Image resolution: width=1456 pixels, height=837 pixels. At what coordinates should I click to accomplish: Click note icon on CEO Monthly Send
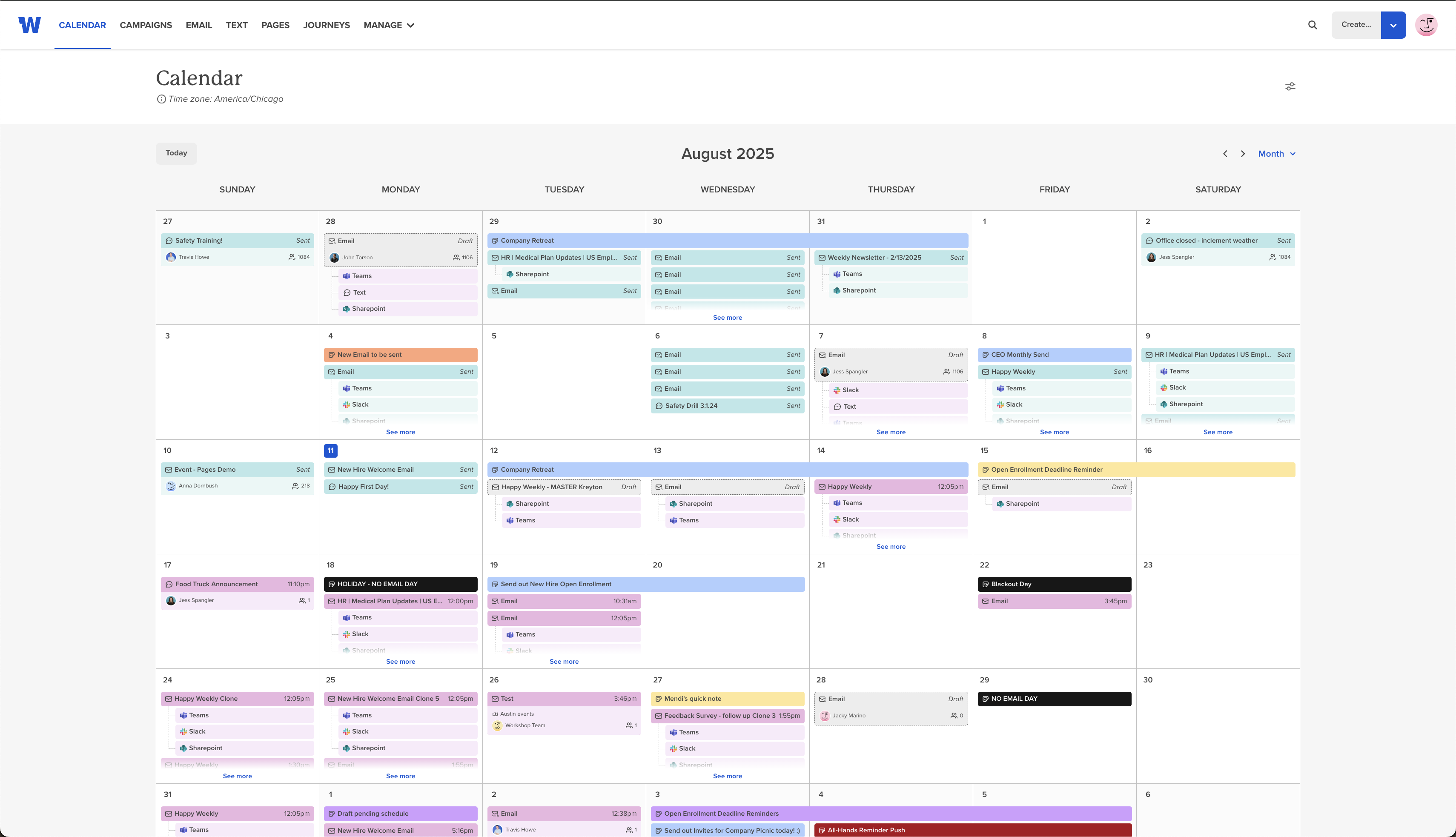pos(985,355)
